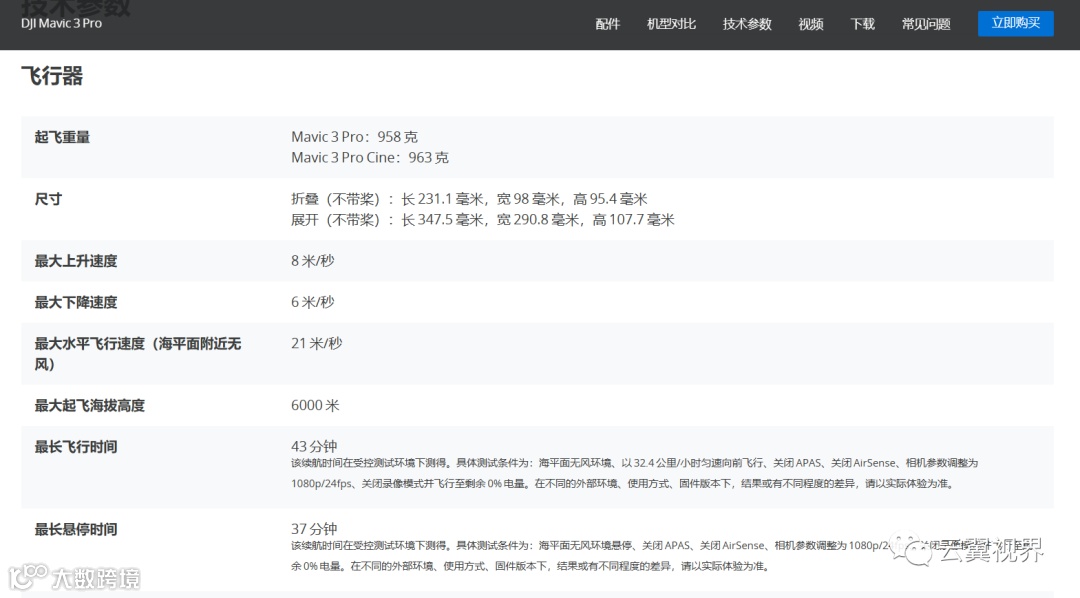Click the 立即购买 button

click(1016, 23)
